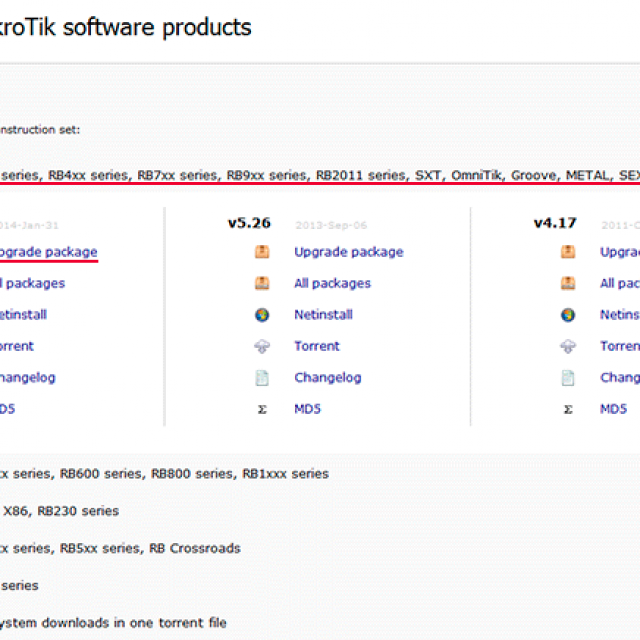This screenshot has height=640, width=640.
Task: Click the v4.17 Upgrade package box icon
Action: coord(568,252)
